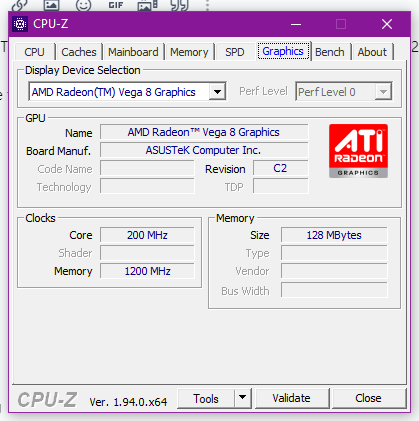Expand the Display Device Selection dropdown arrow
Viewport: 419px width, 421px height.
pos(217,92)
